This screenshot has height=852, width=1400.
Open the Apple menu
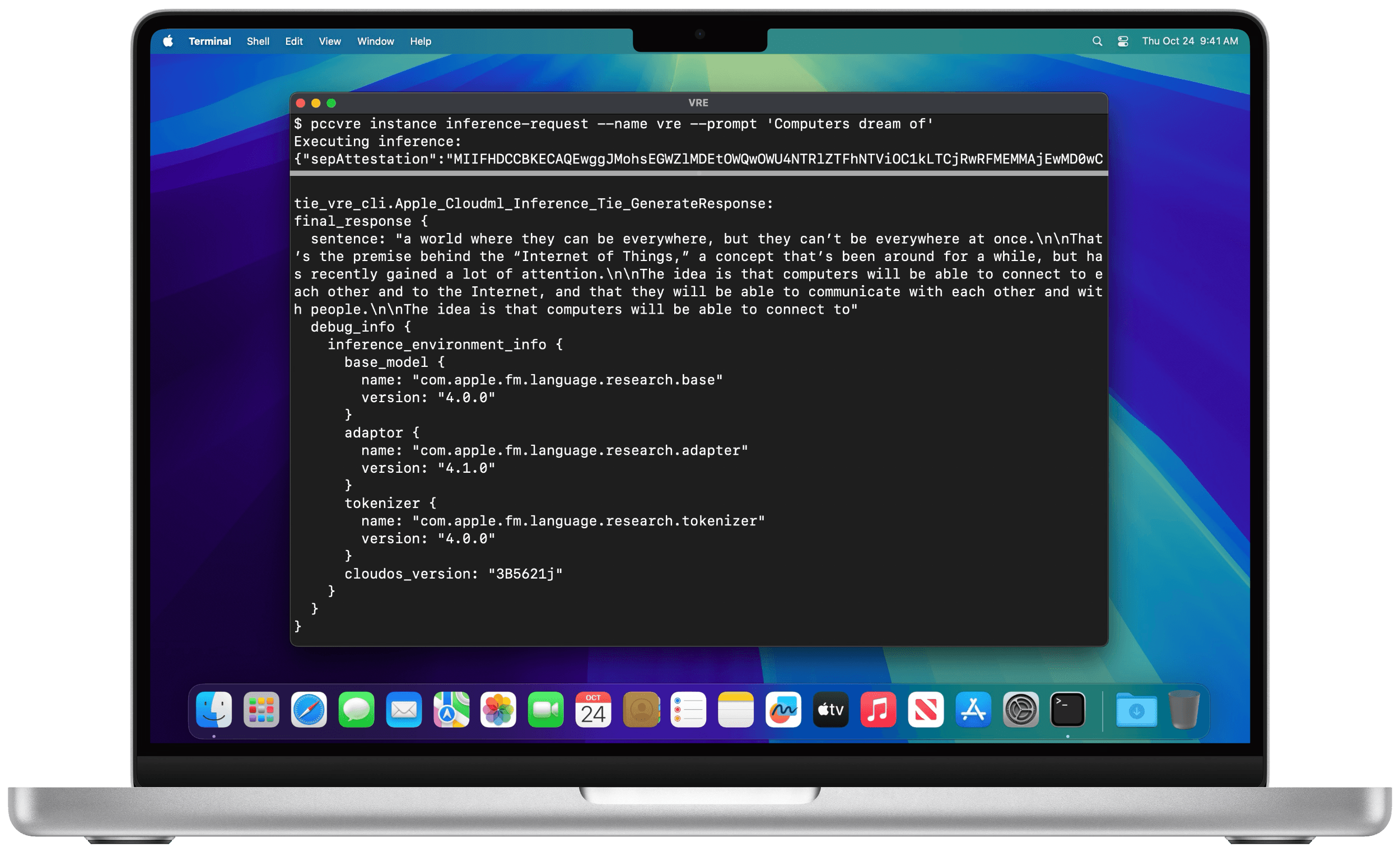(x=167, y=41)
